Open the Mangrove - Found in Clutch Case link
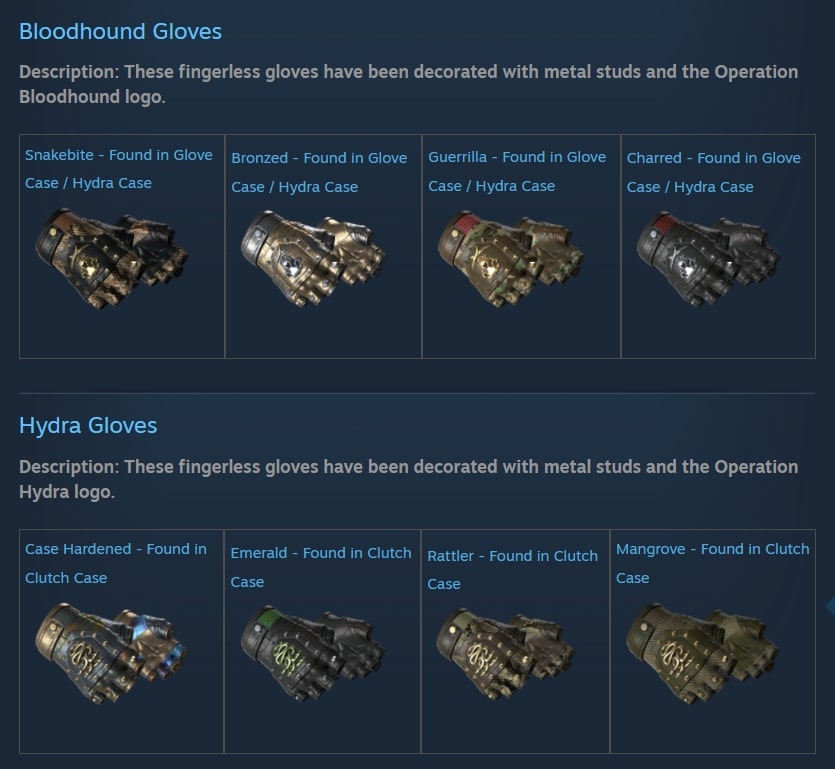835x769 pixels. pyautogui.click(x=713, y=563)
